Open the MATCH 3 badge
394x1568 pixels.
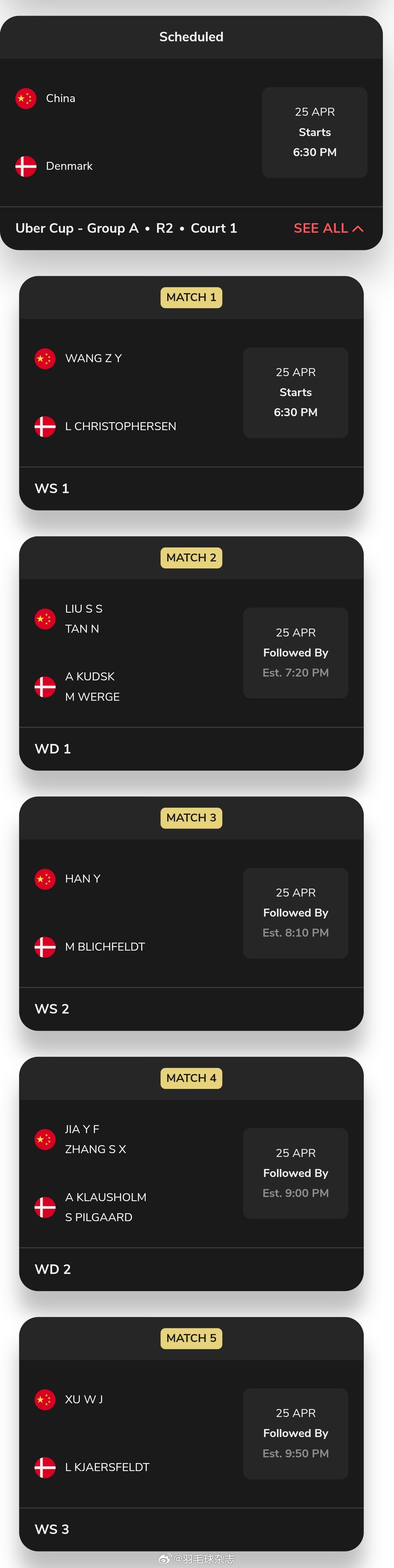pos(191,818)
